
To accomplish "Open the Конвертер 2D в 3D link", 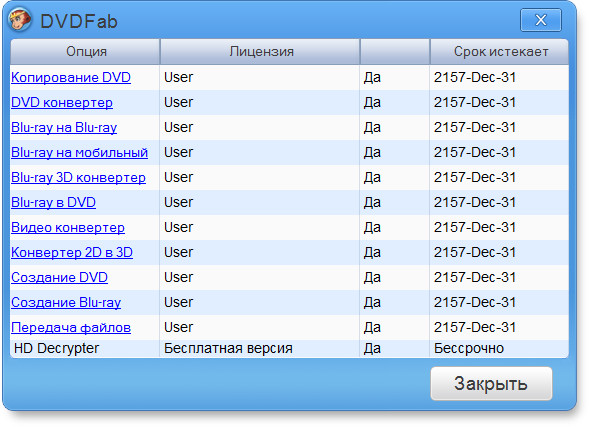I will 72,252.
